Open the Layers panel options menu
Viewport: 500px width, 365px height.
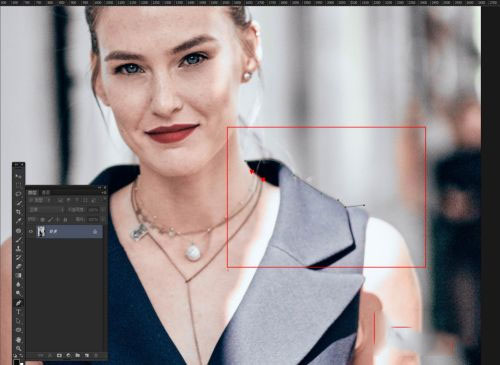104,193
